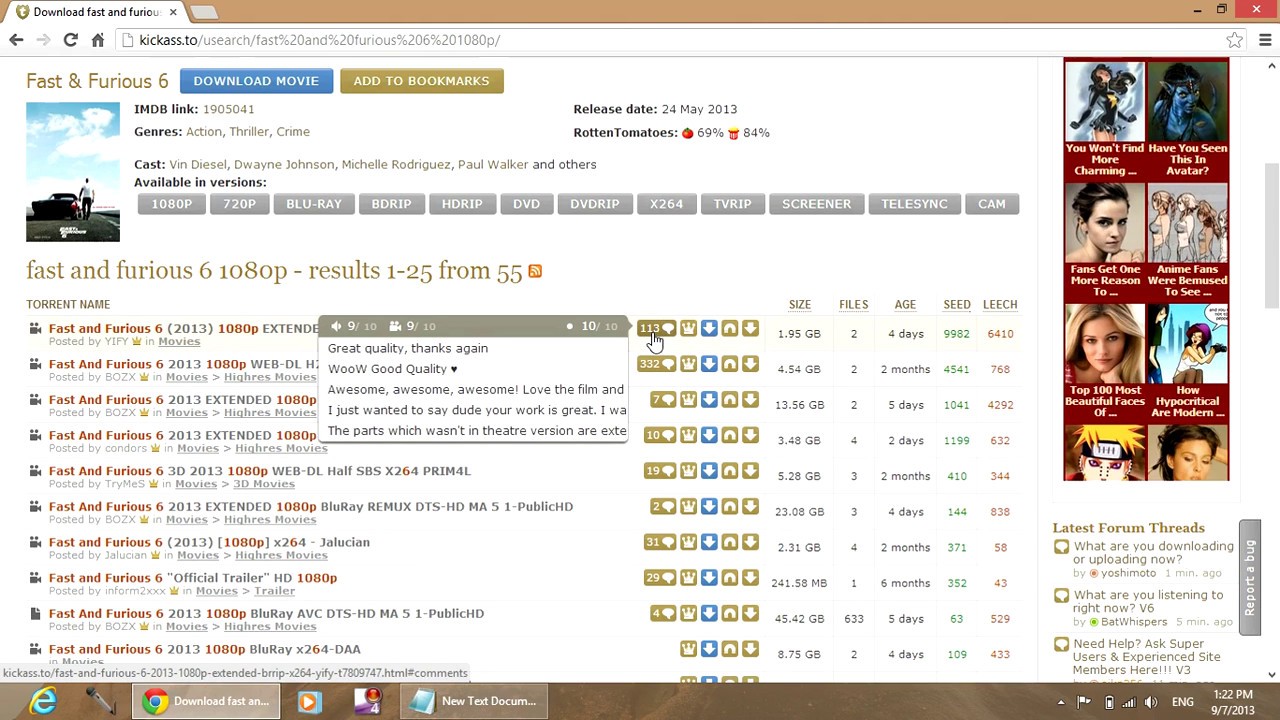The image size is (1280, 720).
Task: Open the Jalucian x264 torrent title
Action: (209, 542)
